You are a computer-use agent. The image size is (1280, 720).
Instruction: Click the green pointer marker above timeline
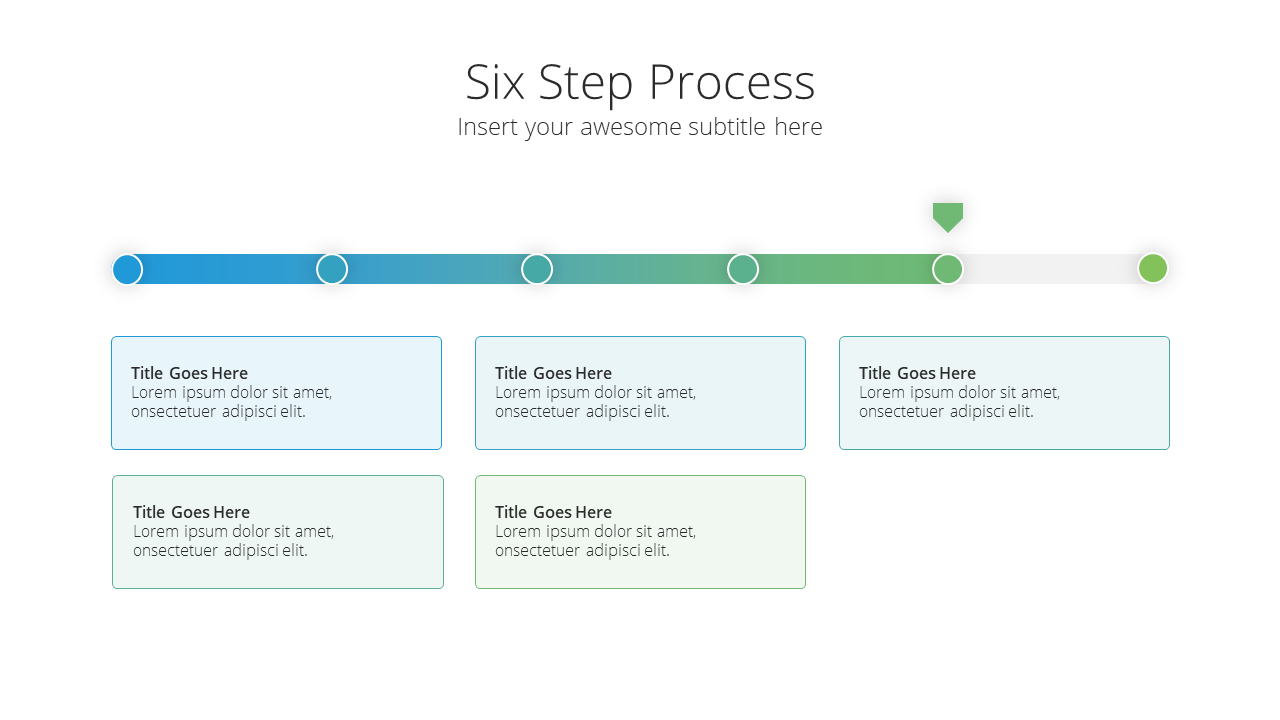click(948, 218)
